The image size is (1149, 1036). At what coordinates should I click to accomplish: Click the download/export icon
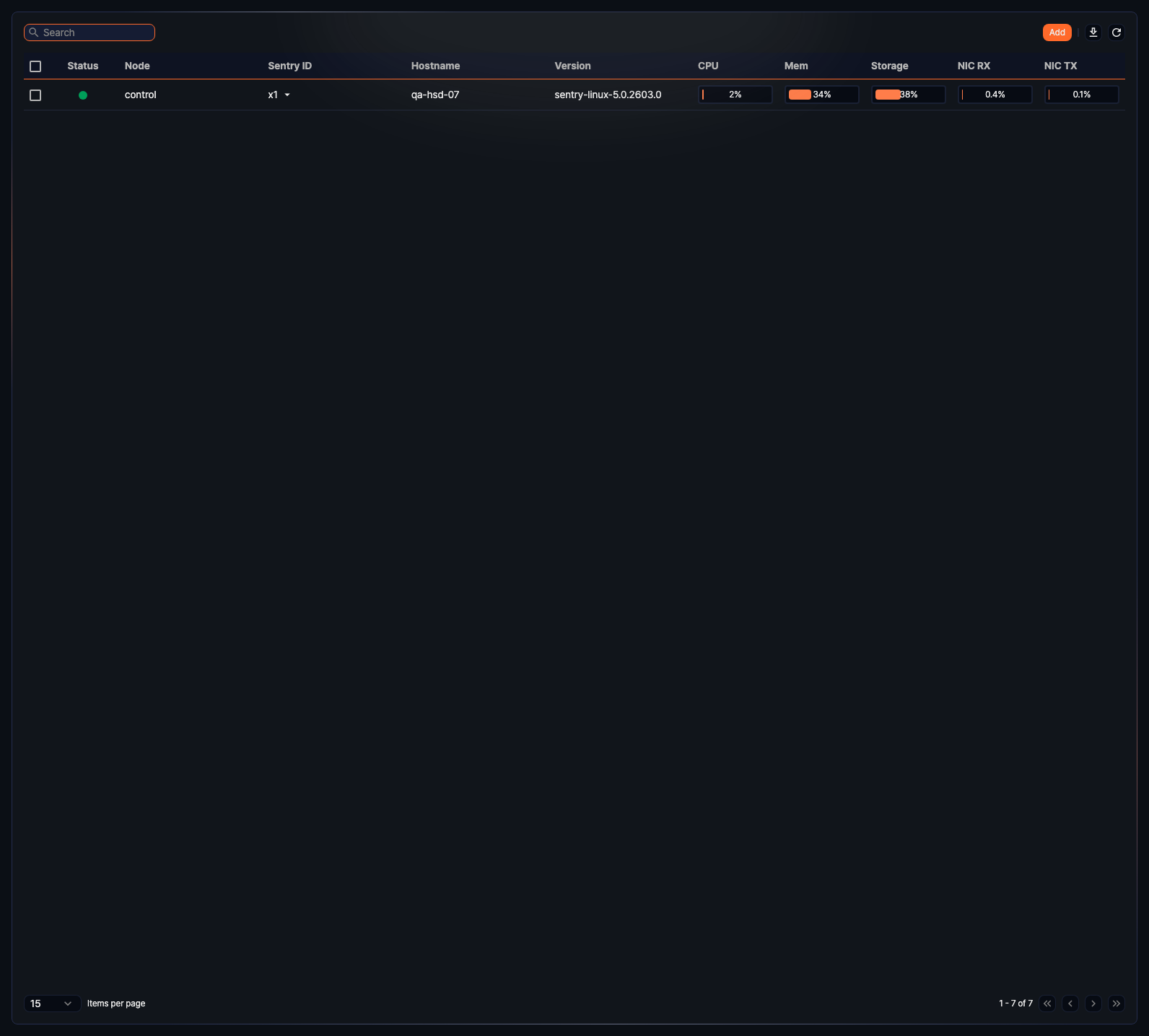pos(1093,32)
